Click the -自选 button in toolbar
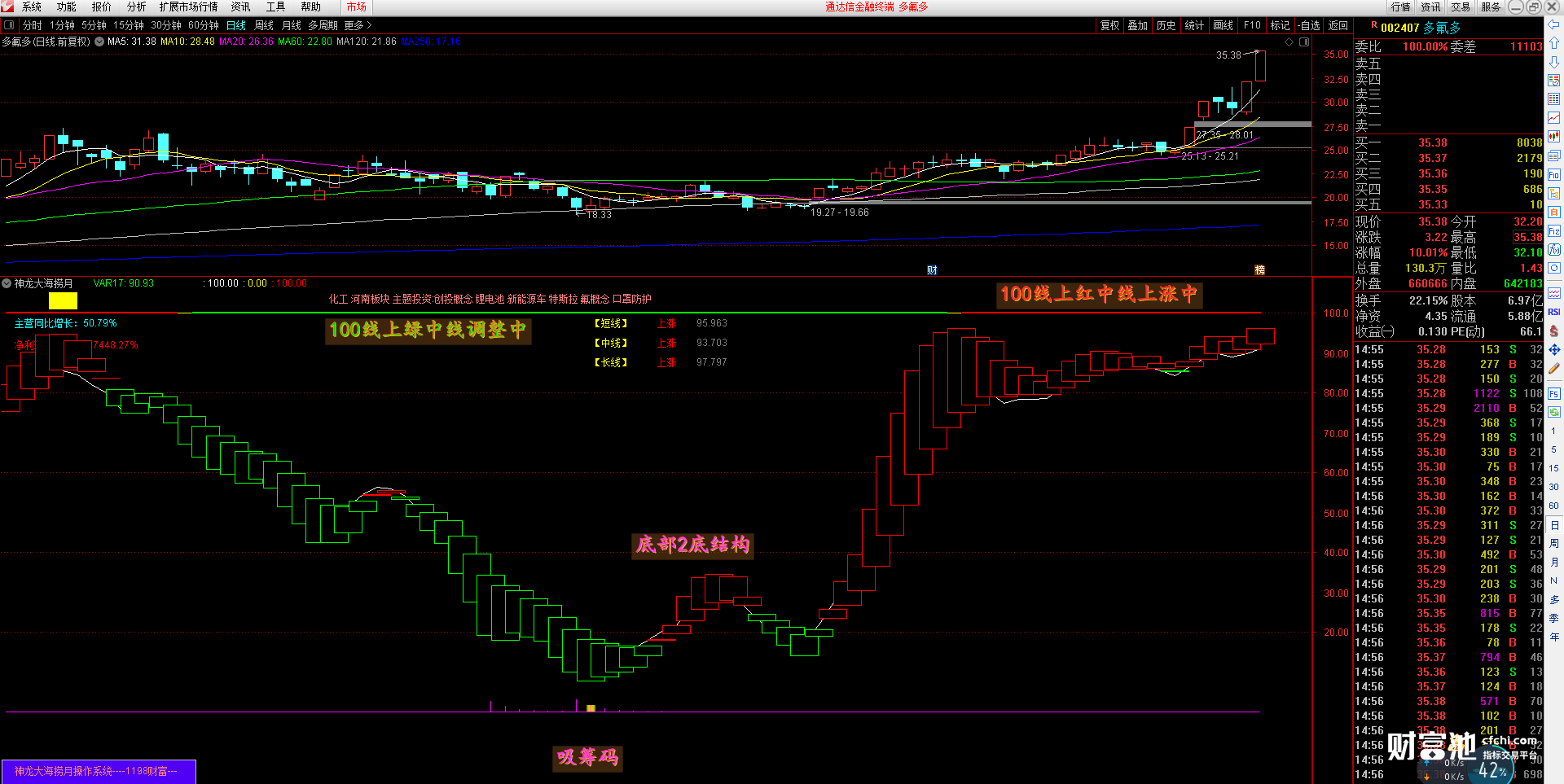Viewport: 1564px width, 784px height. (1309, 25)
